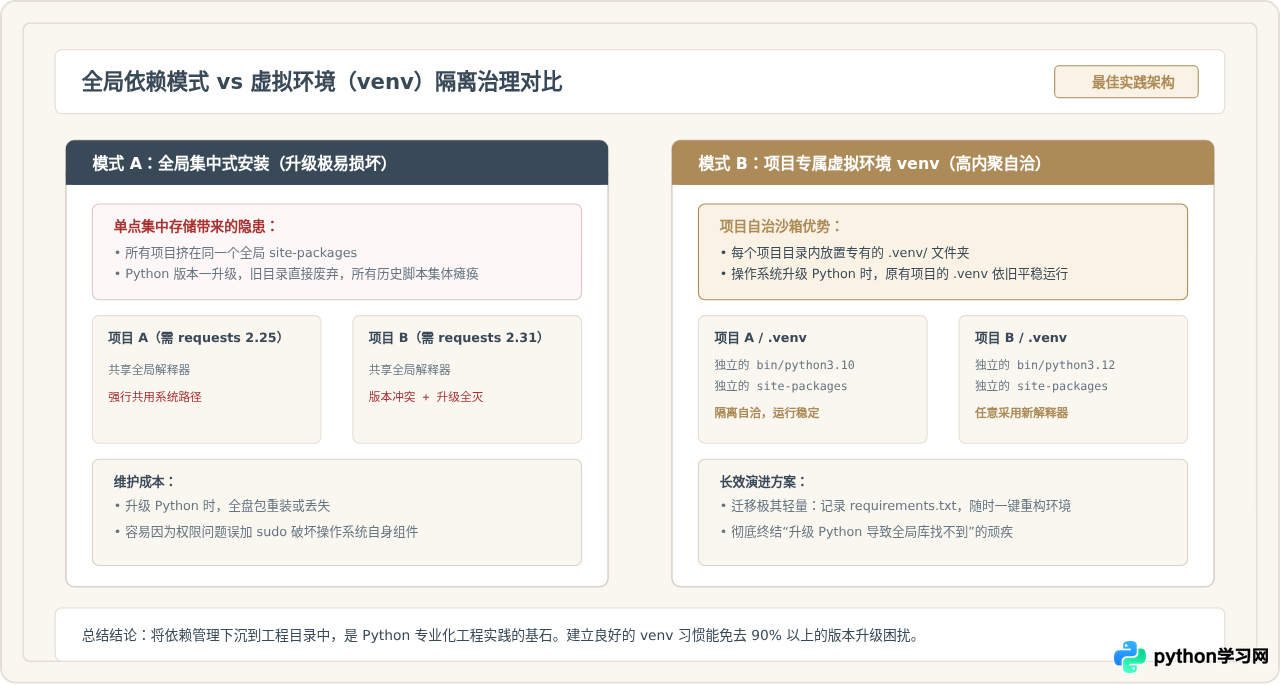Click the Python logo icon

pyautogui.click(x=1130, y=657)
